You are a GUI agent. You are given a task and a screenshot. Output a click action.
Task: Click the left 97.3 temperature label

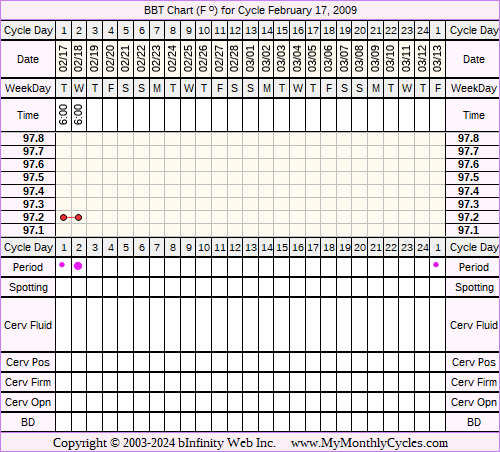[33, 204]
